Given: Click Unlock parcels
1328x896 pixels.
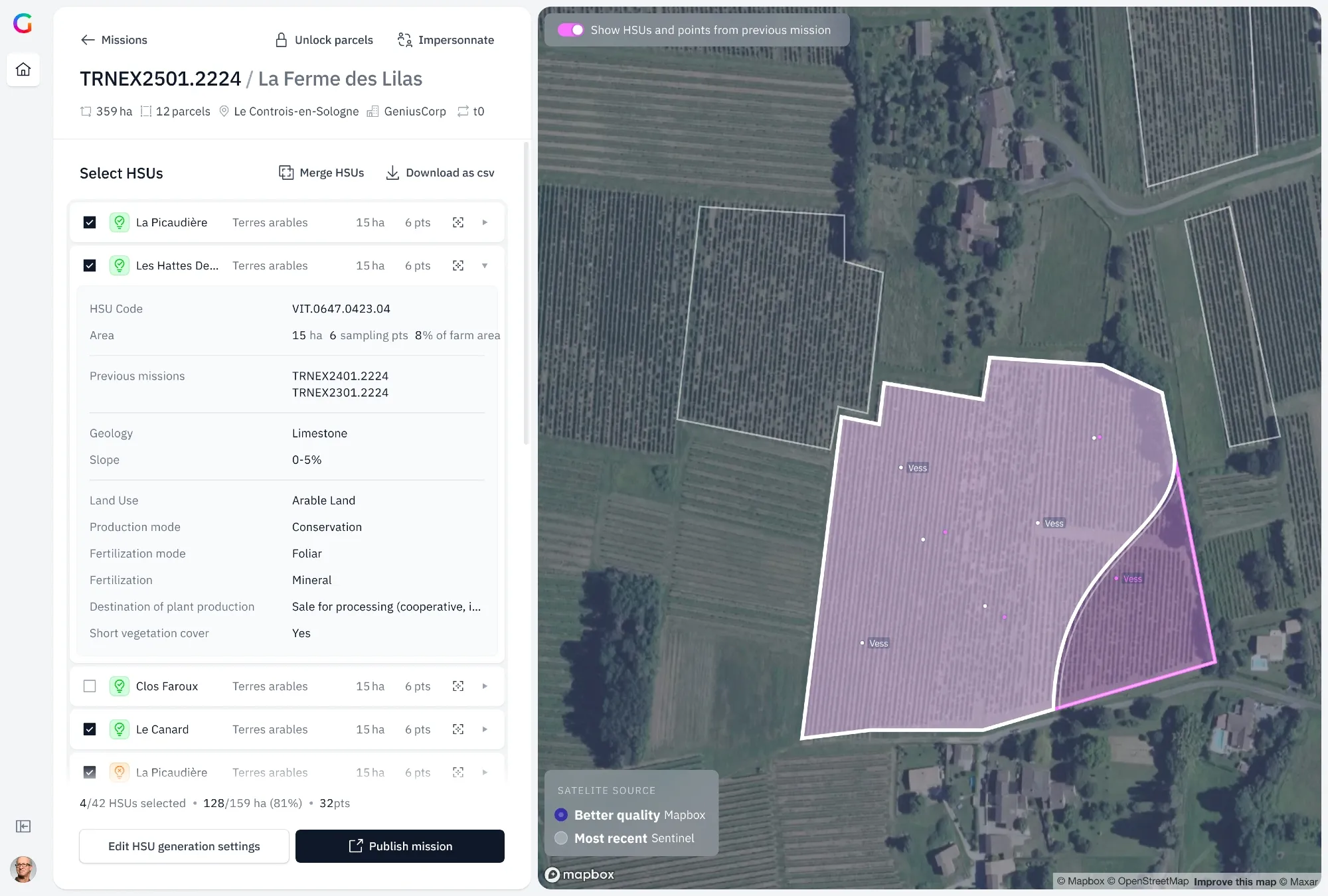Looking at the screenshot, I should coord(324,40).
